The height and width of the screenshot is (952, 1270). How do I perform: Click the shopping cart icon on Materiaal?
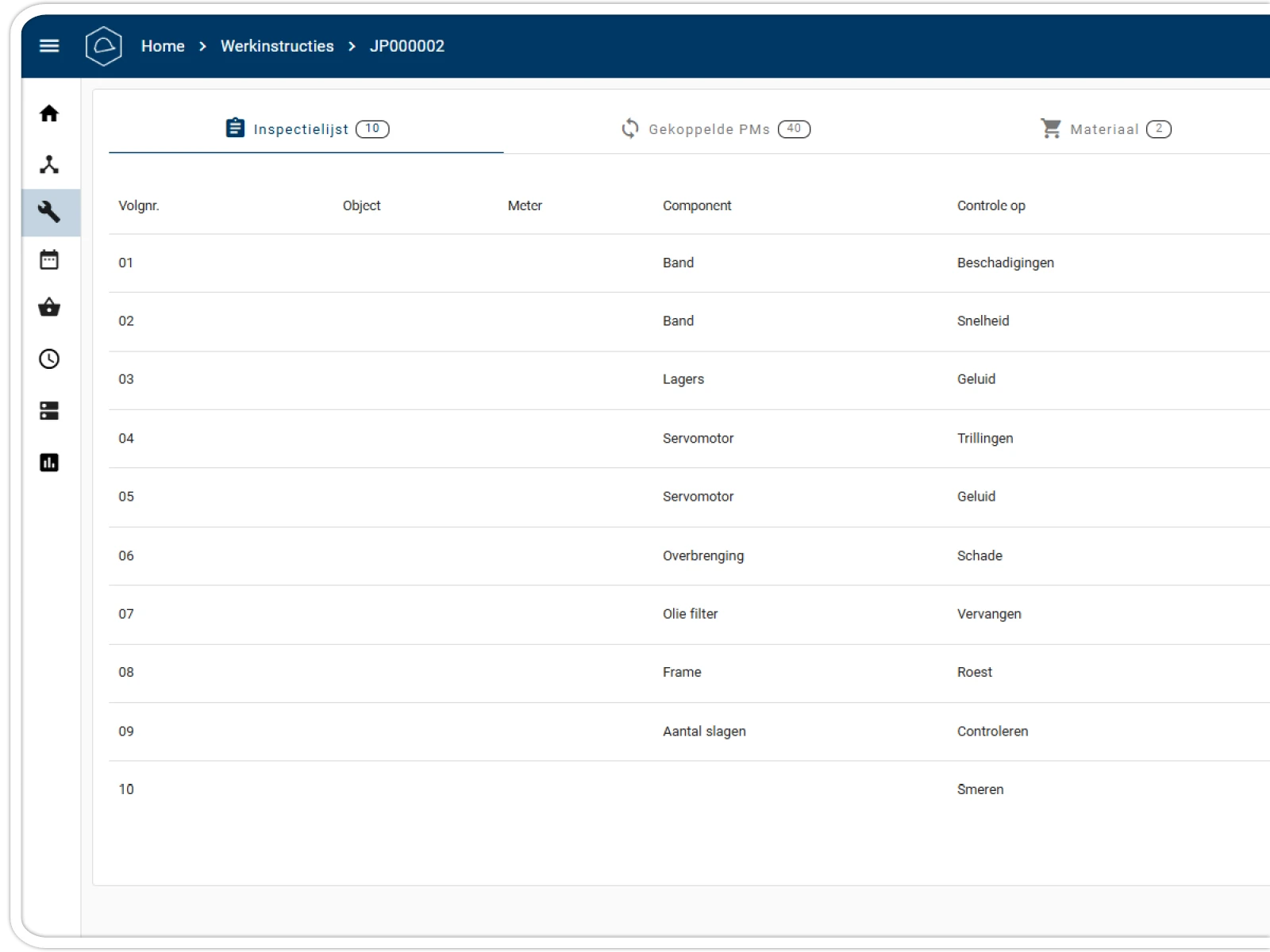[1051, 129]
